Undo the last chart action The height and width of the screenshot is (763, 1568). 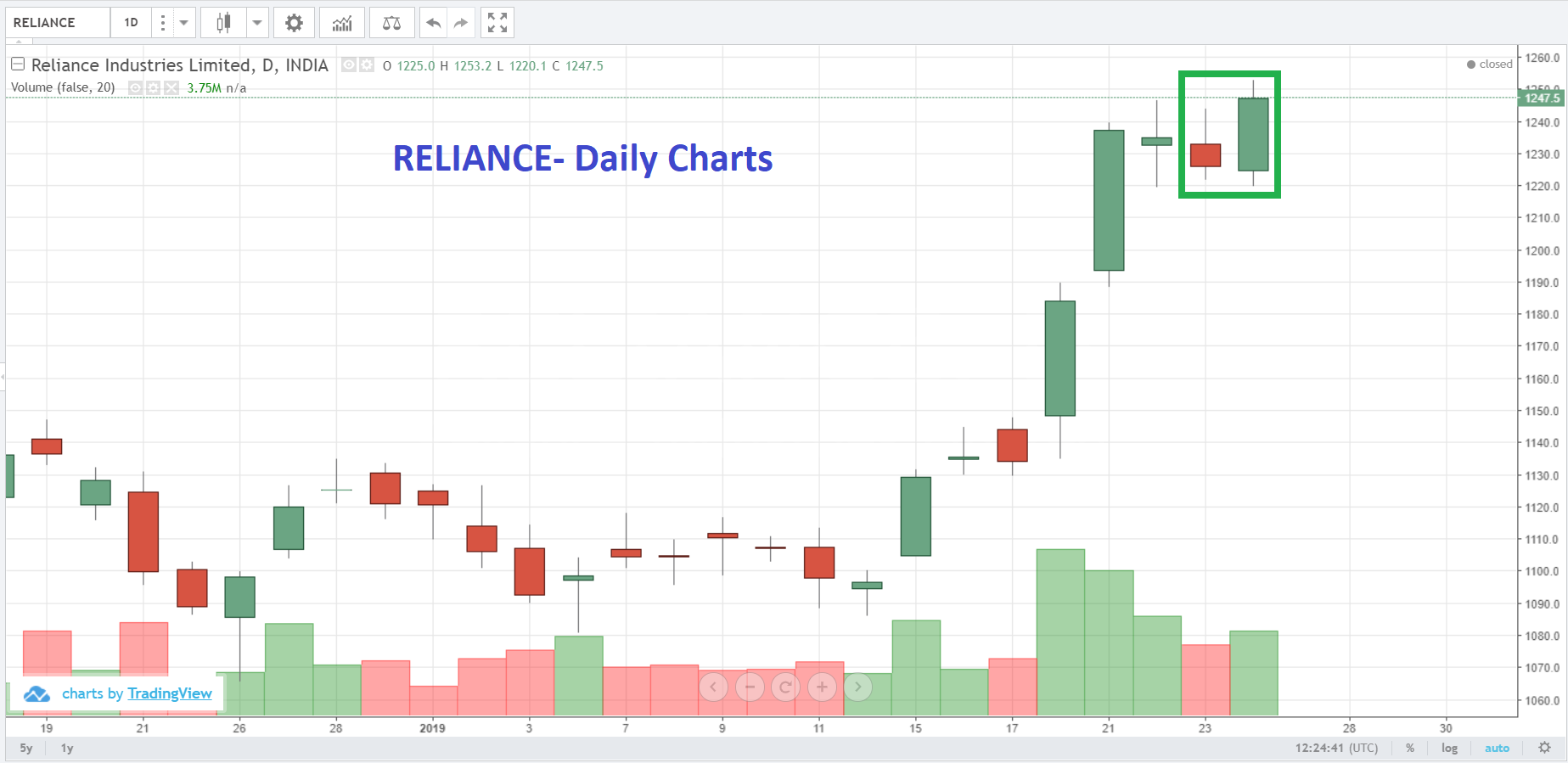434,23
